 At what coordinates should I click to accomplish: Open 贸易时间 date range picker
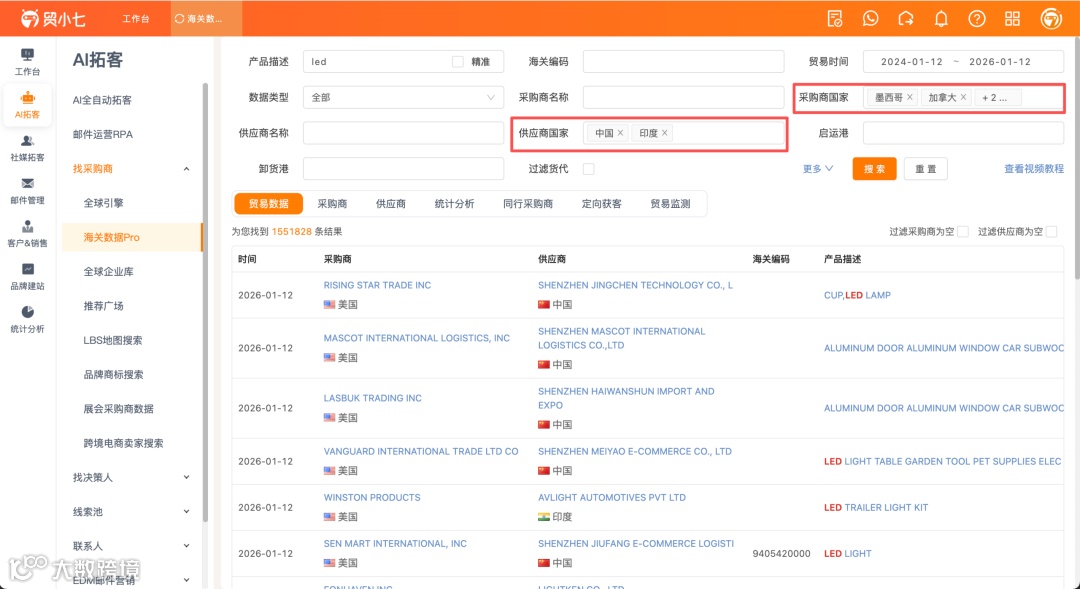pos(963,61)
